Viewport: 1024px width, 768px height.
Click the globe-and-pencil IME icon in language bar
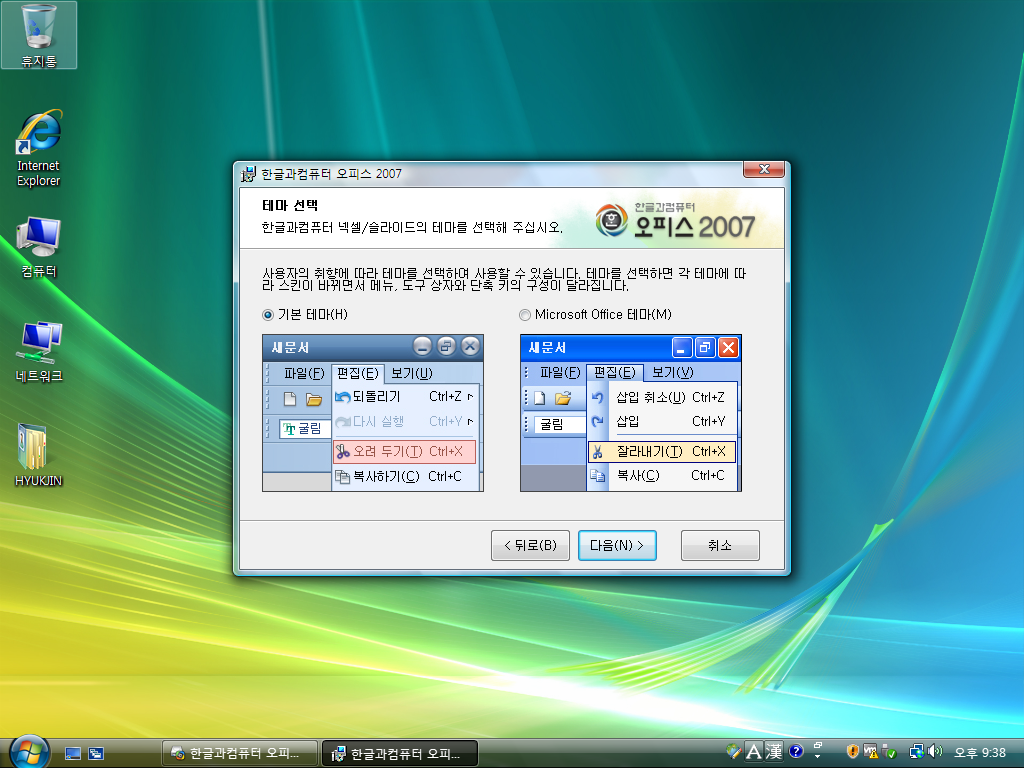pyautogui.click(x=733, y=752)
